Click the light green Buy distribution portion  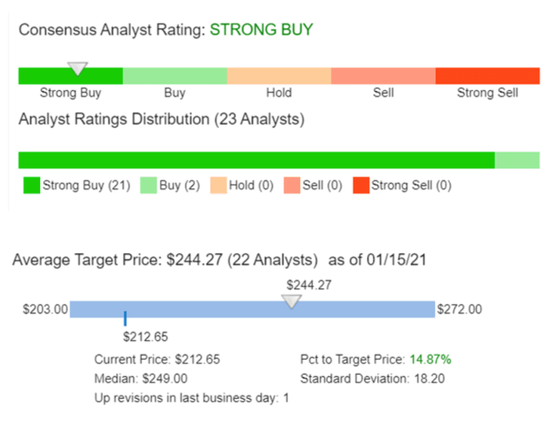[x=517, y=160]
